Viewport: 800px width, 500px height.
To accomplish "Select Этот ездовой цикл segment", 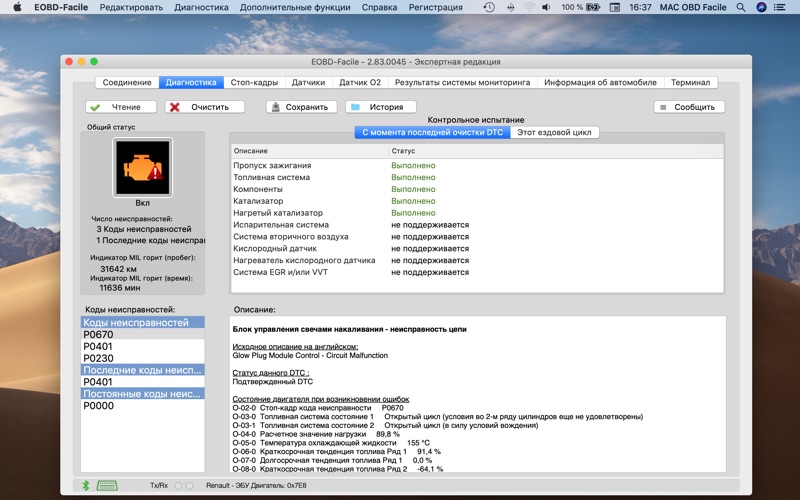I will pyautogui.click(x=555, y=132).
